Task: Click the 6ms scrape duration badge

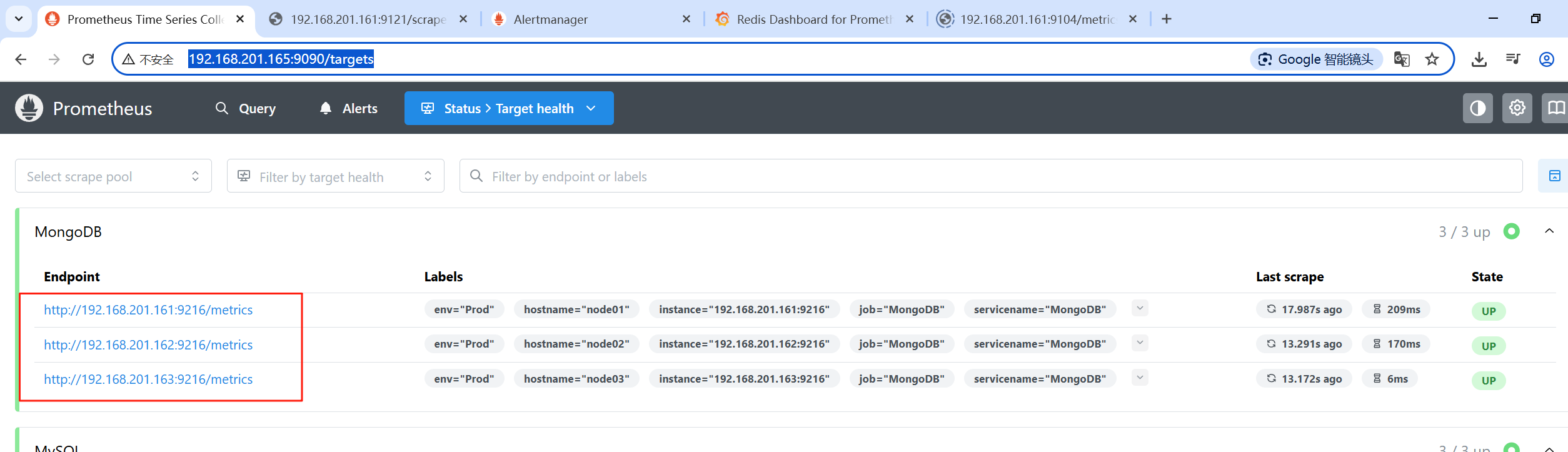Action: (x=1390, y=379)
